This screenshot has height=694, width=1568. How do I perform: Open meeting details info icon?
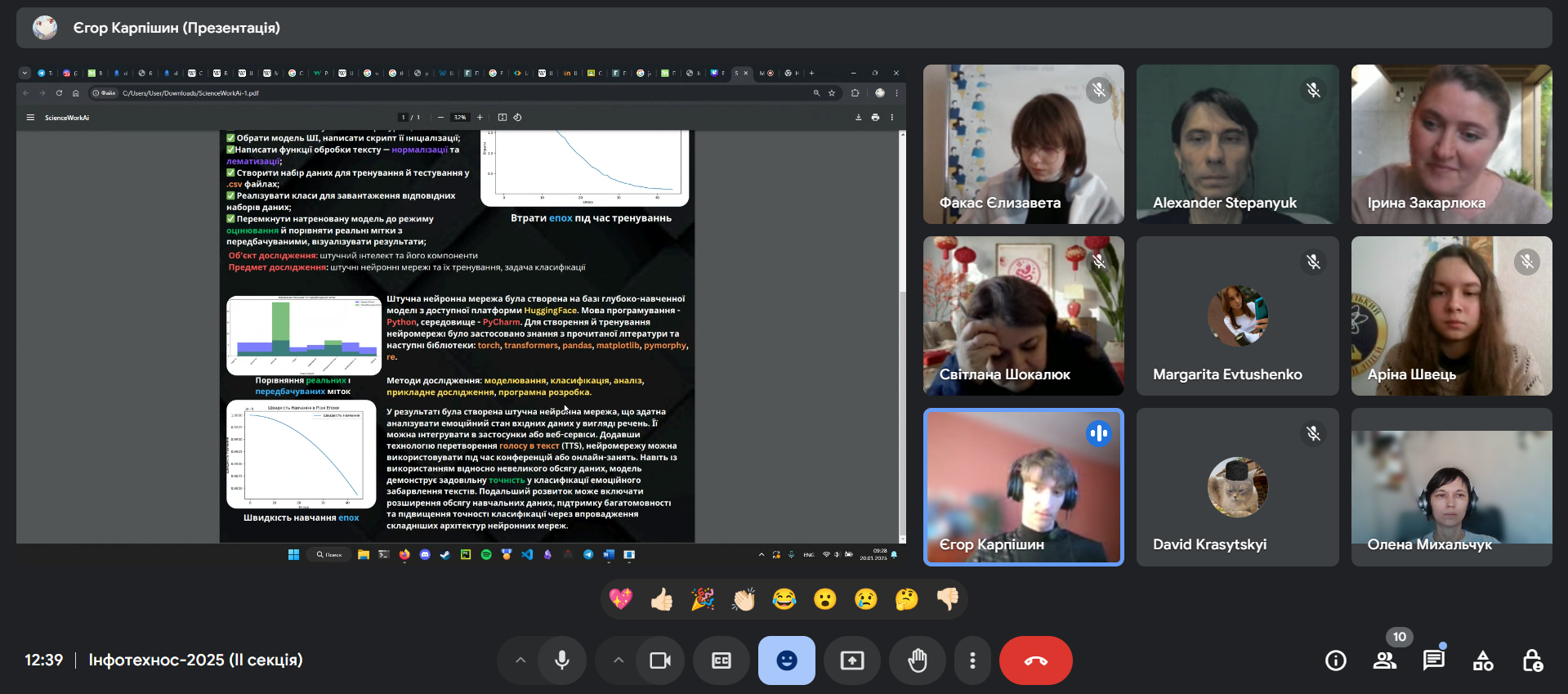click(1336, 660)
